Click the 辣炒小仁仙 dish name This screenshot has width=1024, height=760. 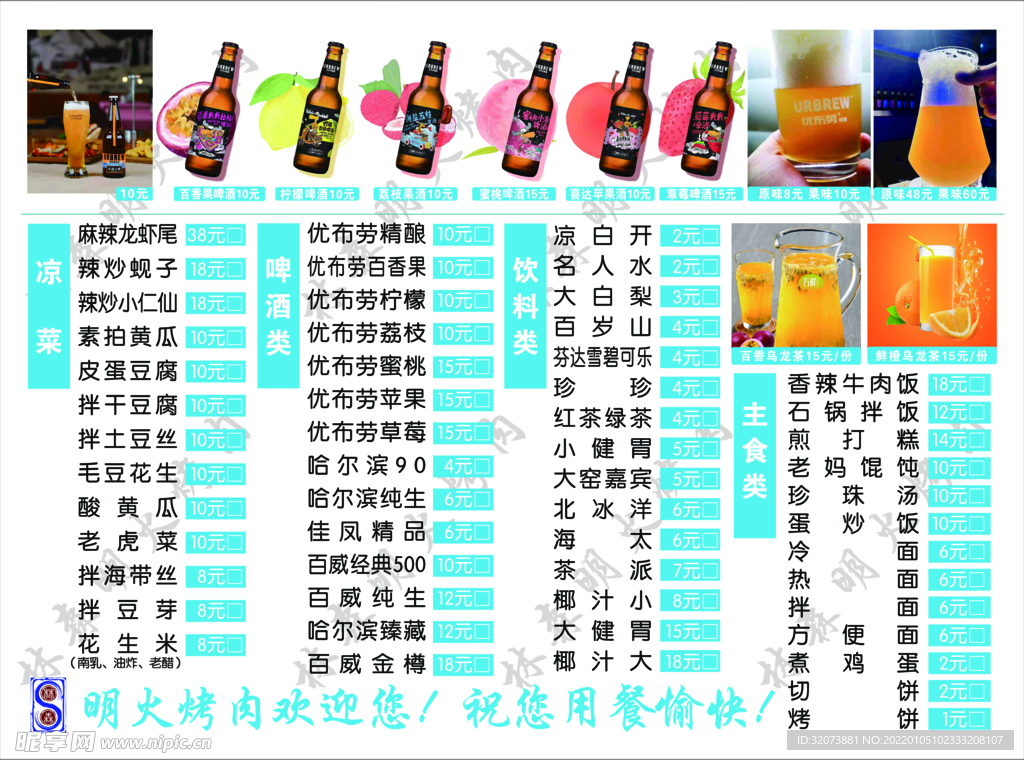pyautogui.click(x=128, y=302)
